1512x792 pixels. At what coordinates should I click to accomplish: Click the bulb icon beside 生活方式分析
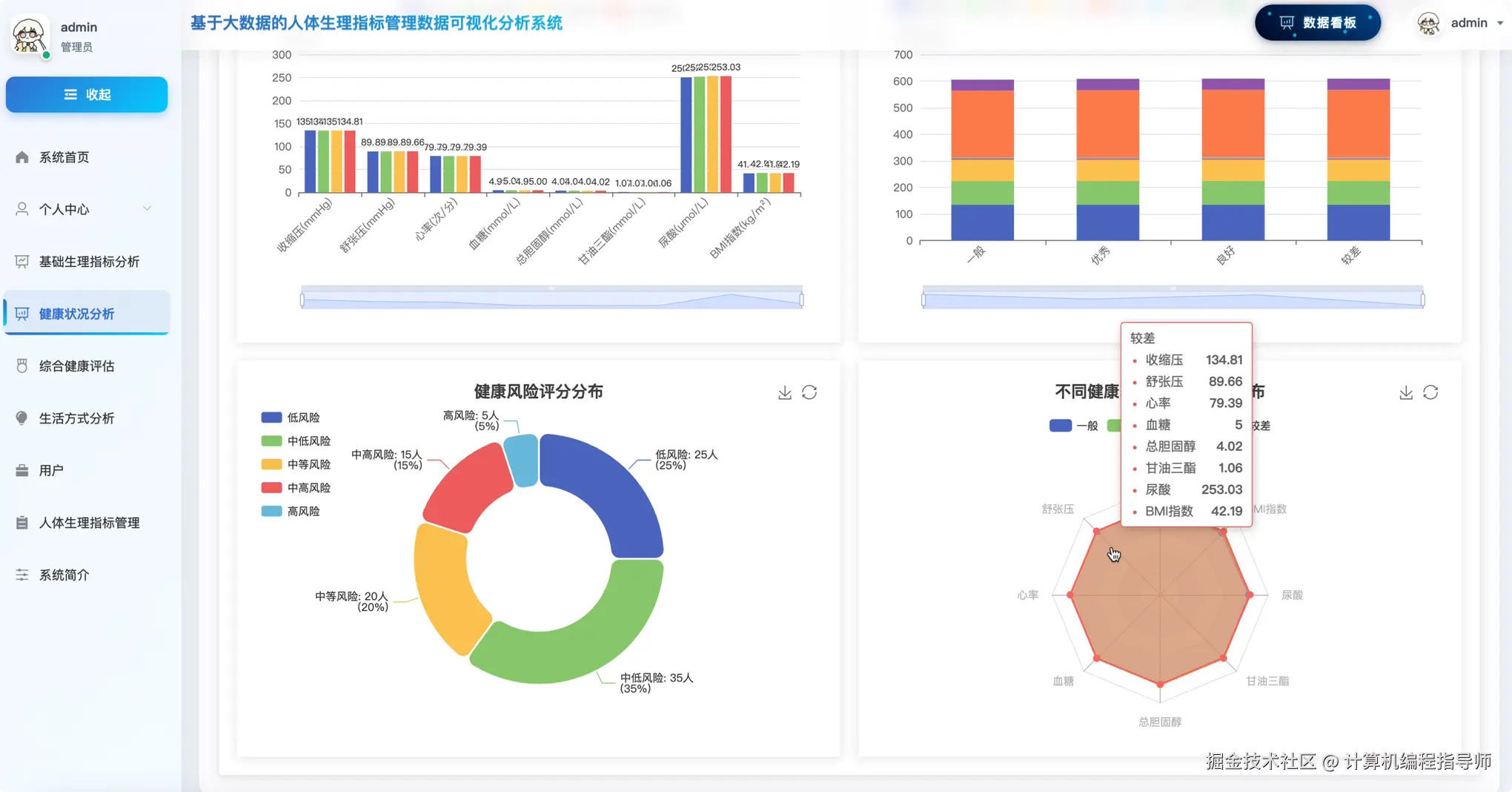pos(22,418)
